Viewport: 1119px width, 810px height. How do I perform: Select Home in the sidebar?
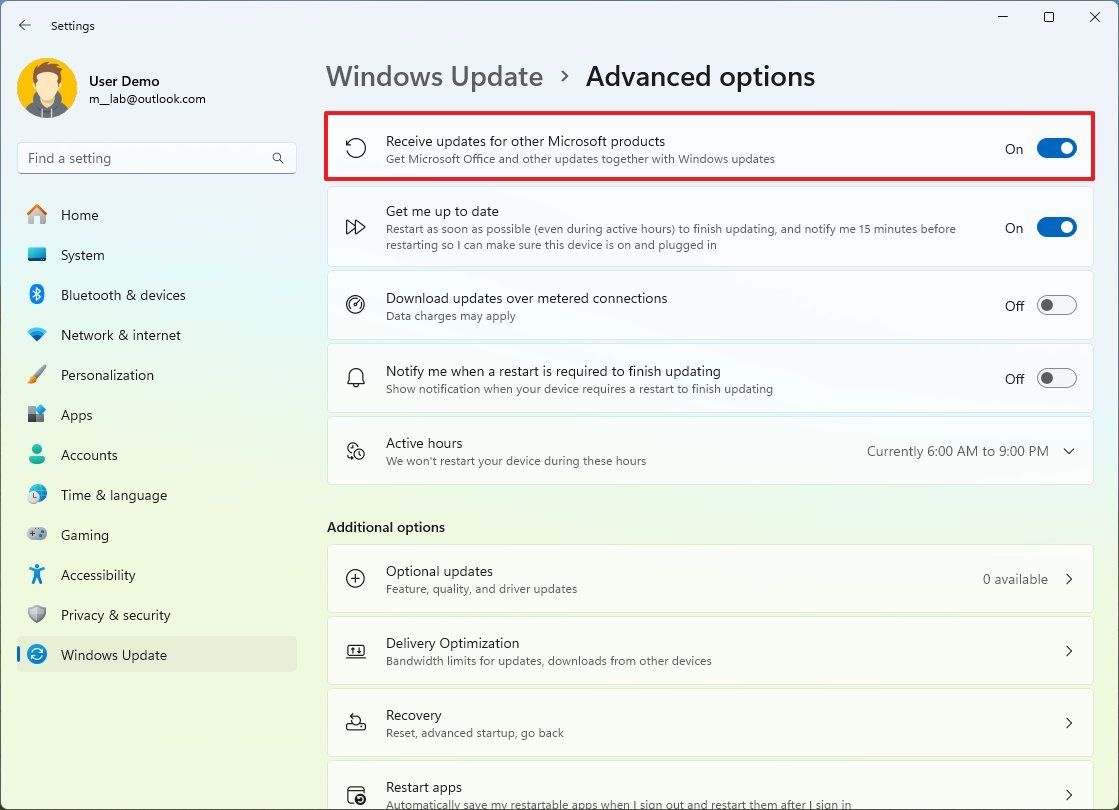(x=79, y=215)
